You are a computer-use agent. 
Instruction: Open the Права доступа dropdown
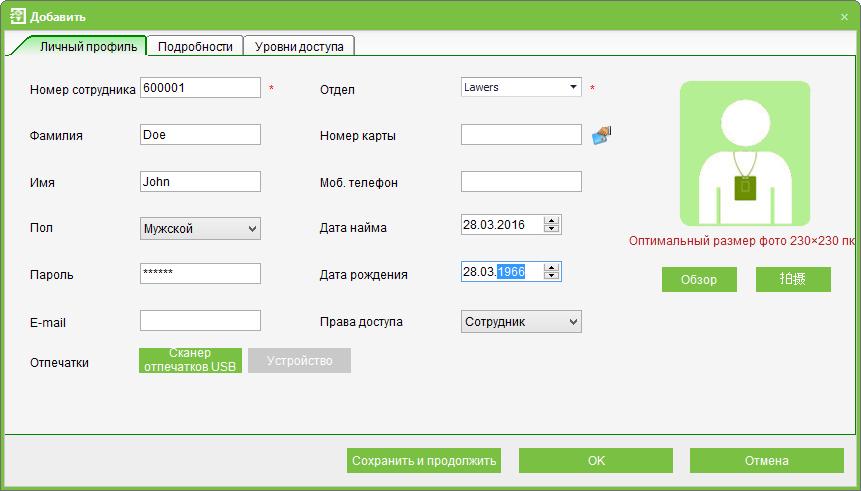click(x=521, y=322)
